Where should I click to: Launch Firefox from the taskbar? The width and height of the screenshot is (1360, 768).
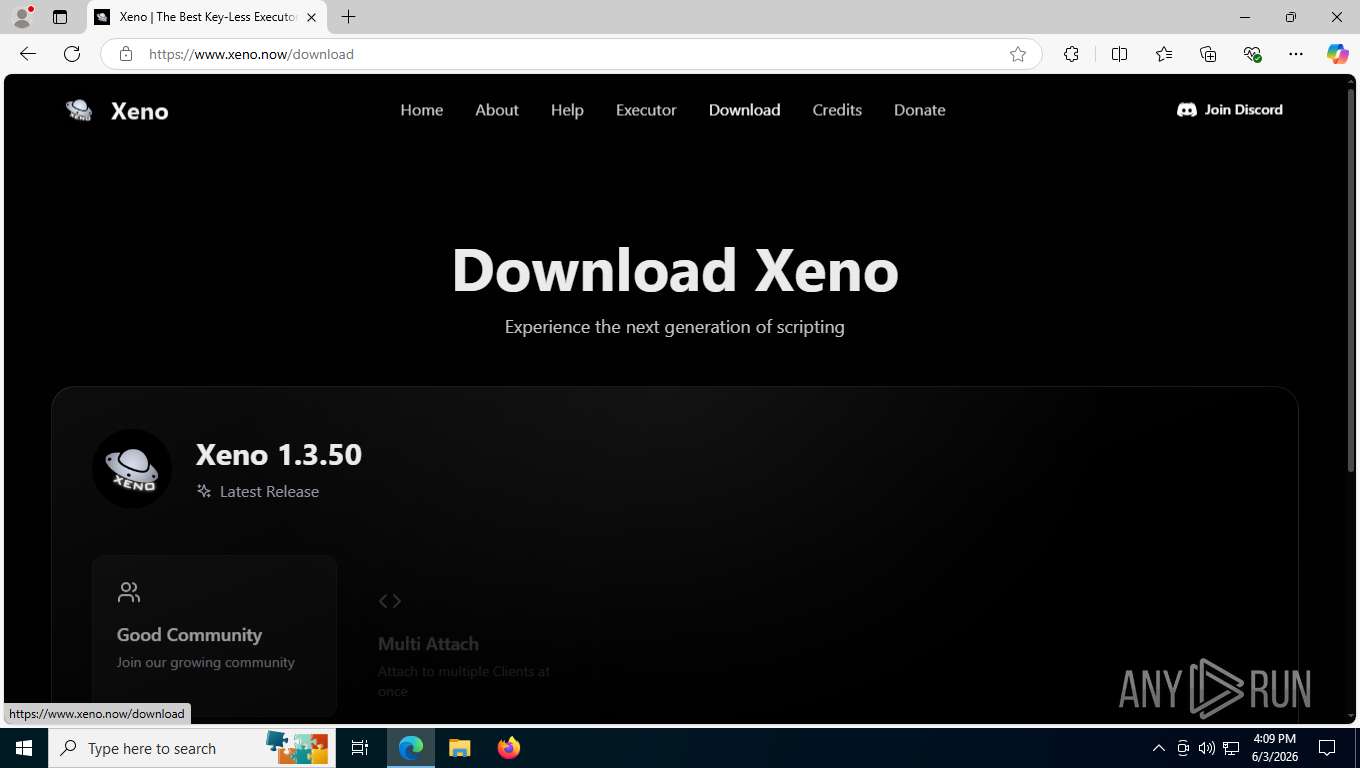coord(508,748)
